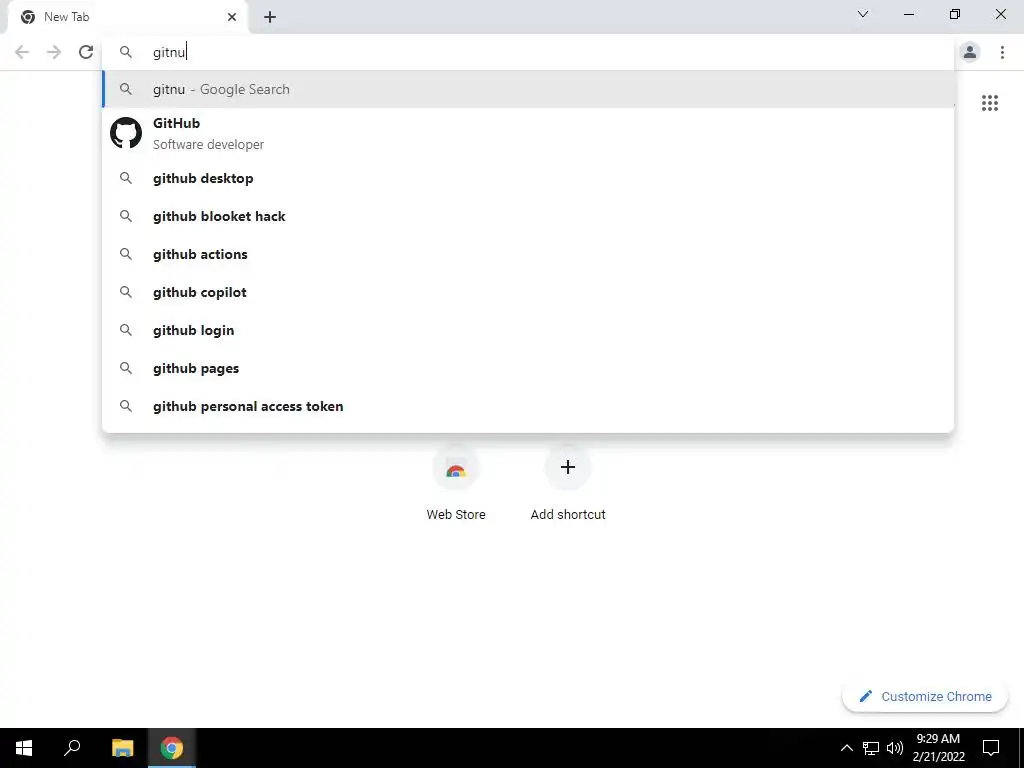Open the tab search chevron dropdown
The height and width of the screenshot is (768, 1024).
click(863, 14)
